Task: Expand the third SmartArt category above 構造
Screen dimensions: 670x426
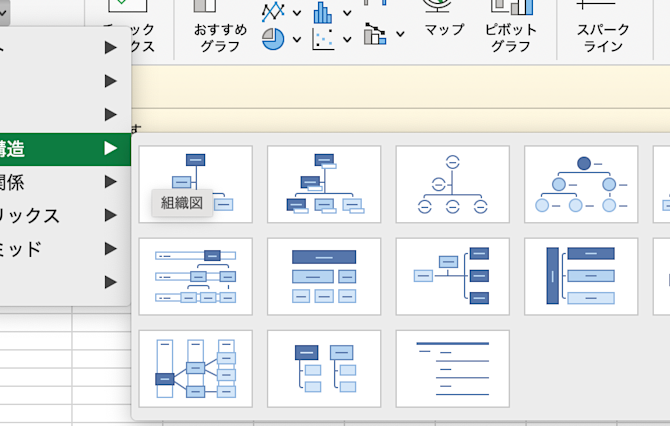Action: (x=111, y=115)
